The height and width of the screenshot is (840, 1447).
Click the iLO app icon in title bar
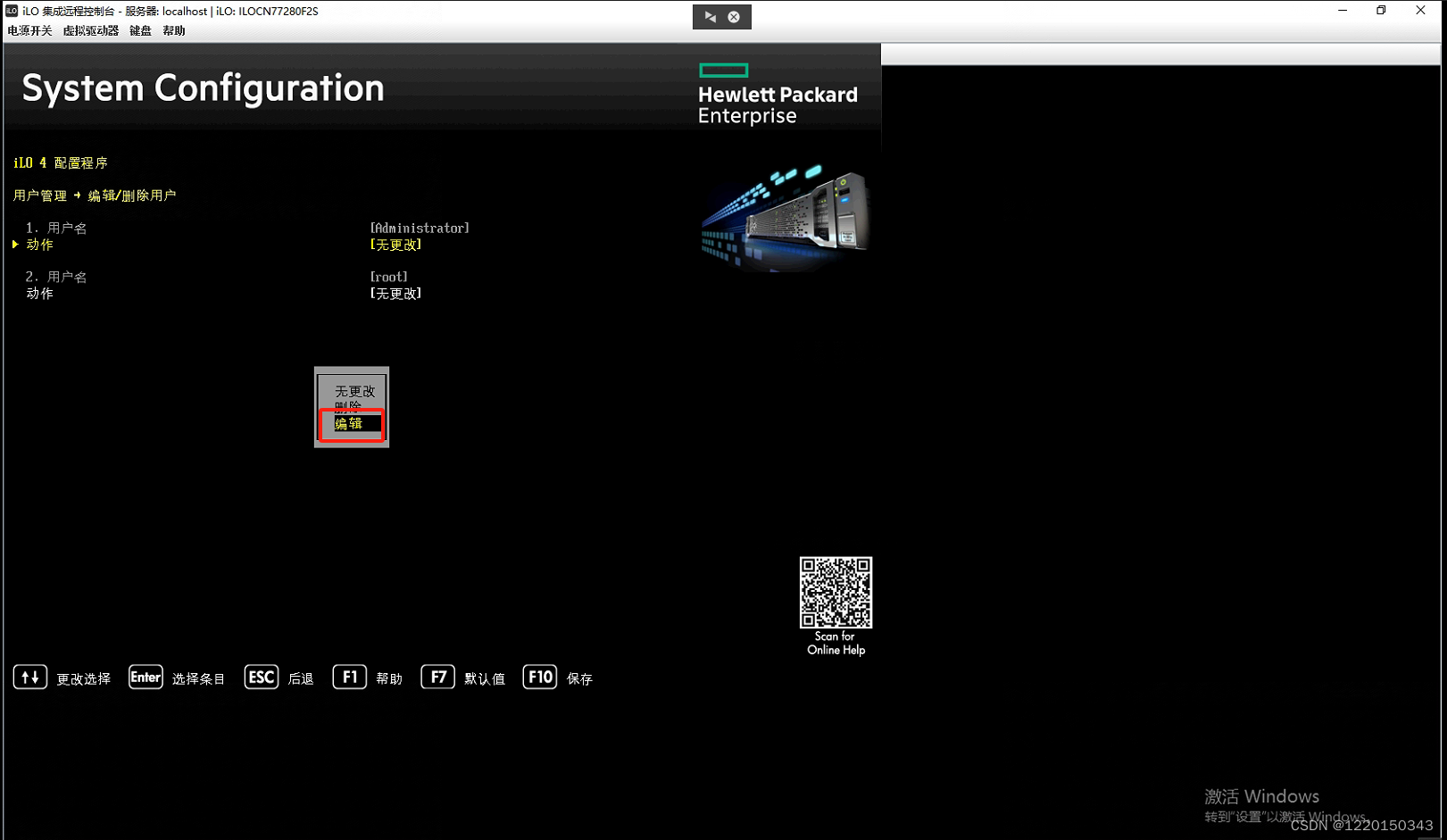12,11
